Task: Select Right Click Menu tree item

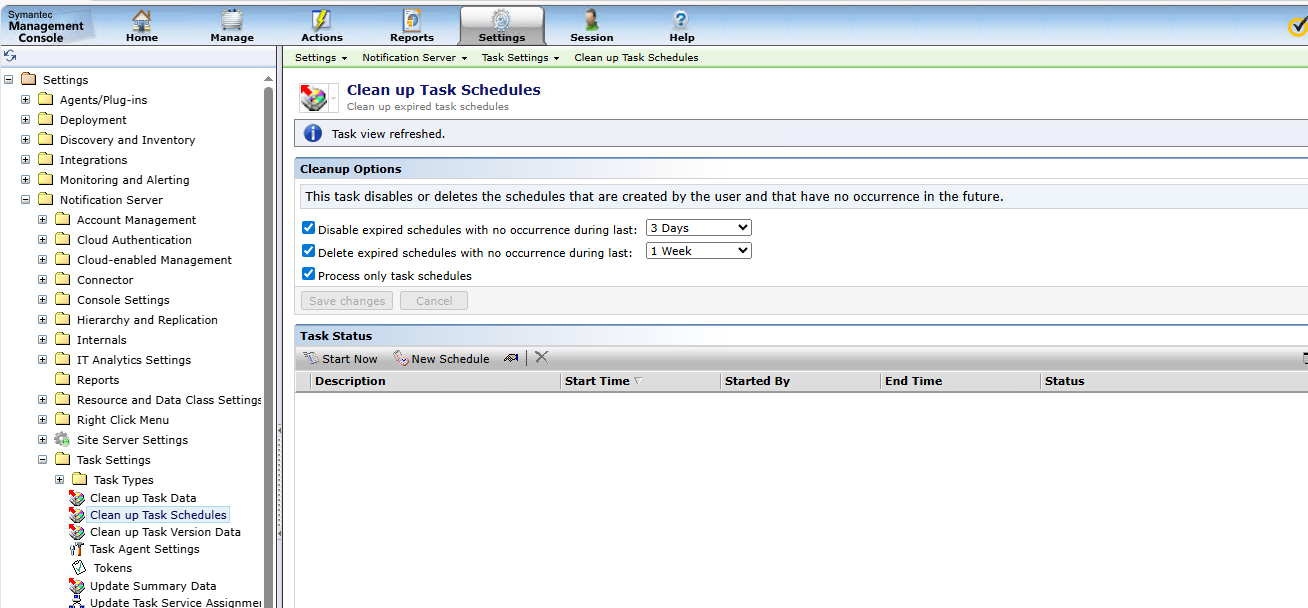Action: 123,420
